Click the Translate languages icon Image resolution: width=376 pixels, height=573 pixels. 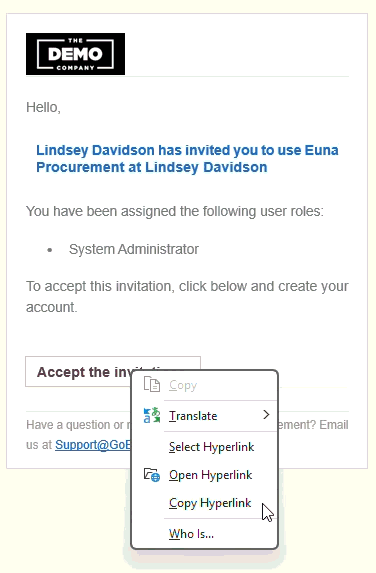(x=152, y=415)
